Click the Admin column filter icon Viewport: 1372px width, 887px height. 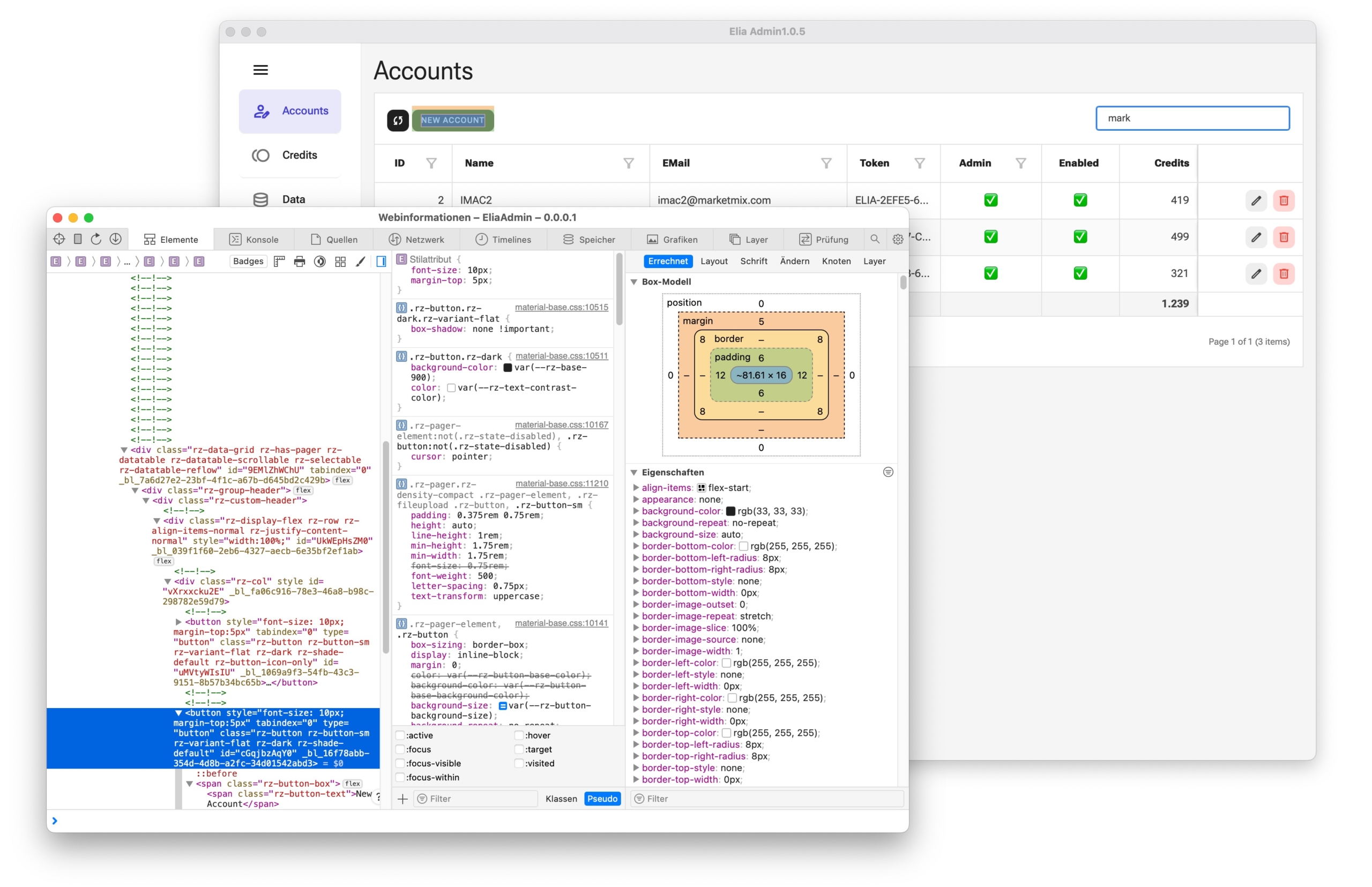point(1020,163)
